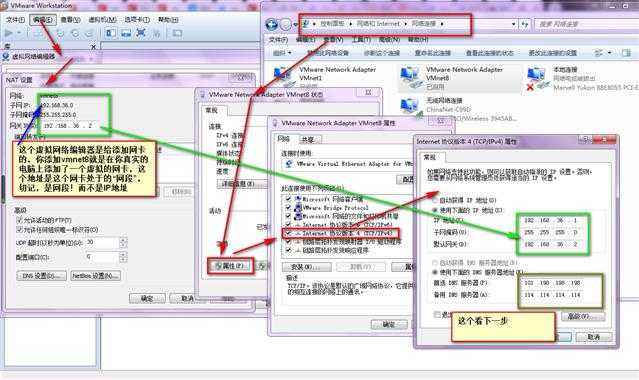Click the 配置端口 spinner arrows
639x380 pixels.
pos(123,257)
